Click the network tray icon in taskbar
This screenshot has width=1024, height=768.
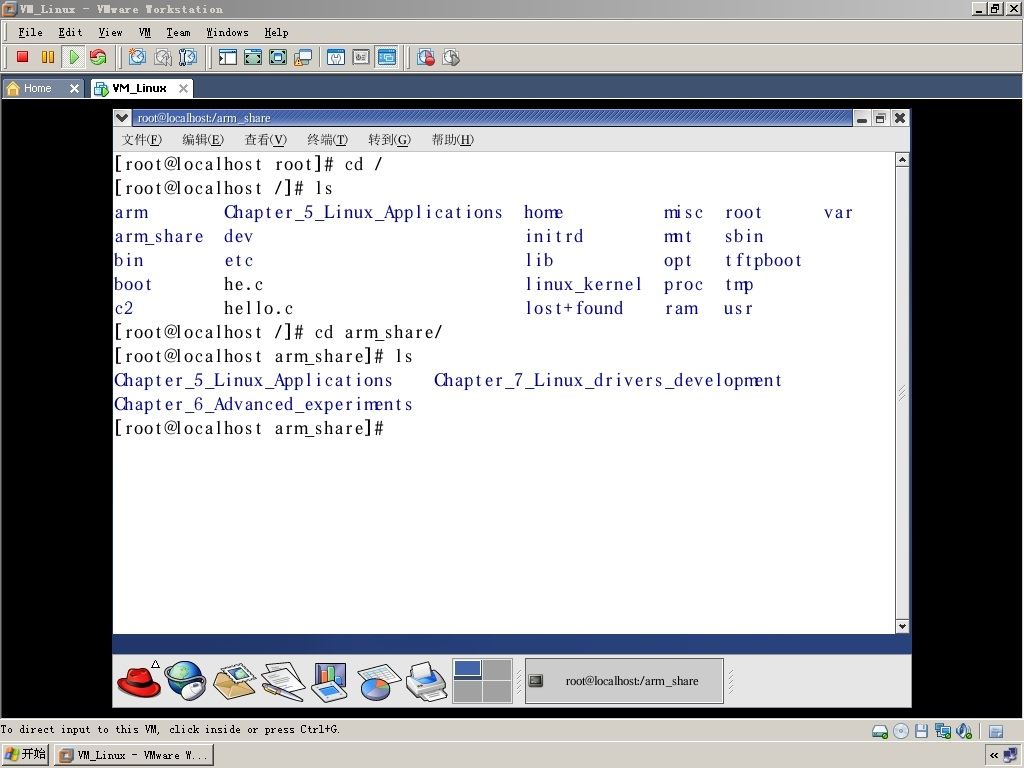coord(1010,756)
